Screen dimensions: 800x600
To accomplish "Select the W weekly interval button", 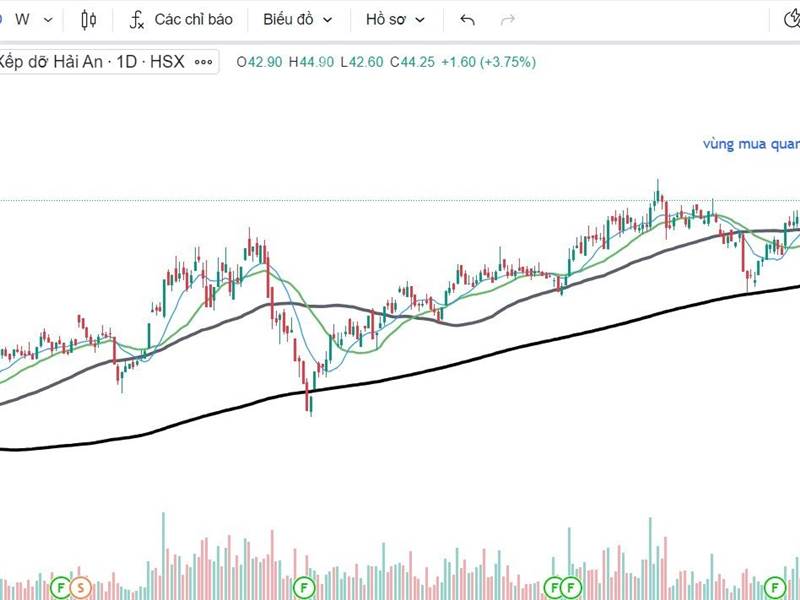I will click(22, 19).
